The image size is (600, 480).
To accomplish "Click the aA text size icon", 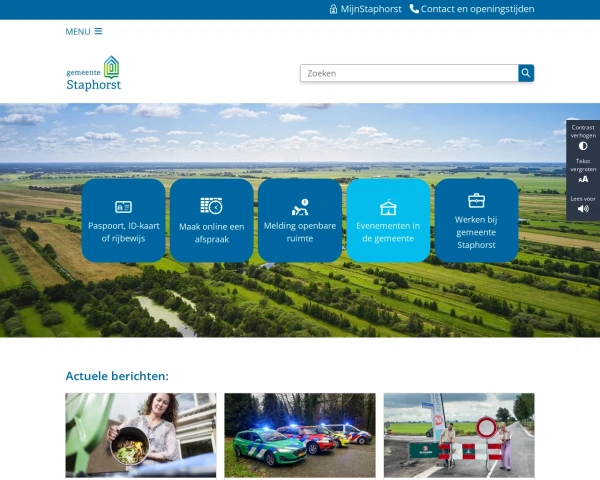I will (583, 179).
